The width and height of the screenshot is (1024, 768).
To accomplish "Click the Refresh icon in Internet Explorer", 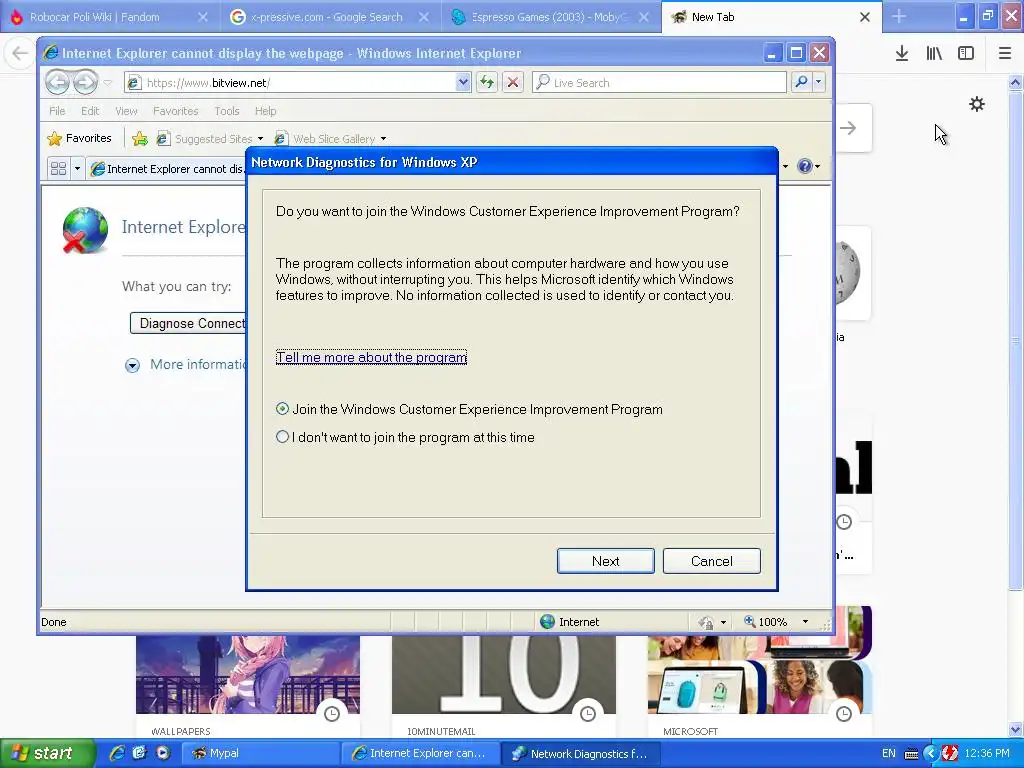I will pos(487,82).
